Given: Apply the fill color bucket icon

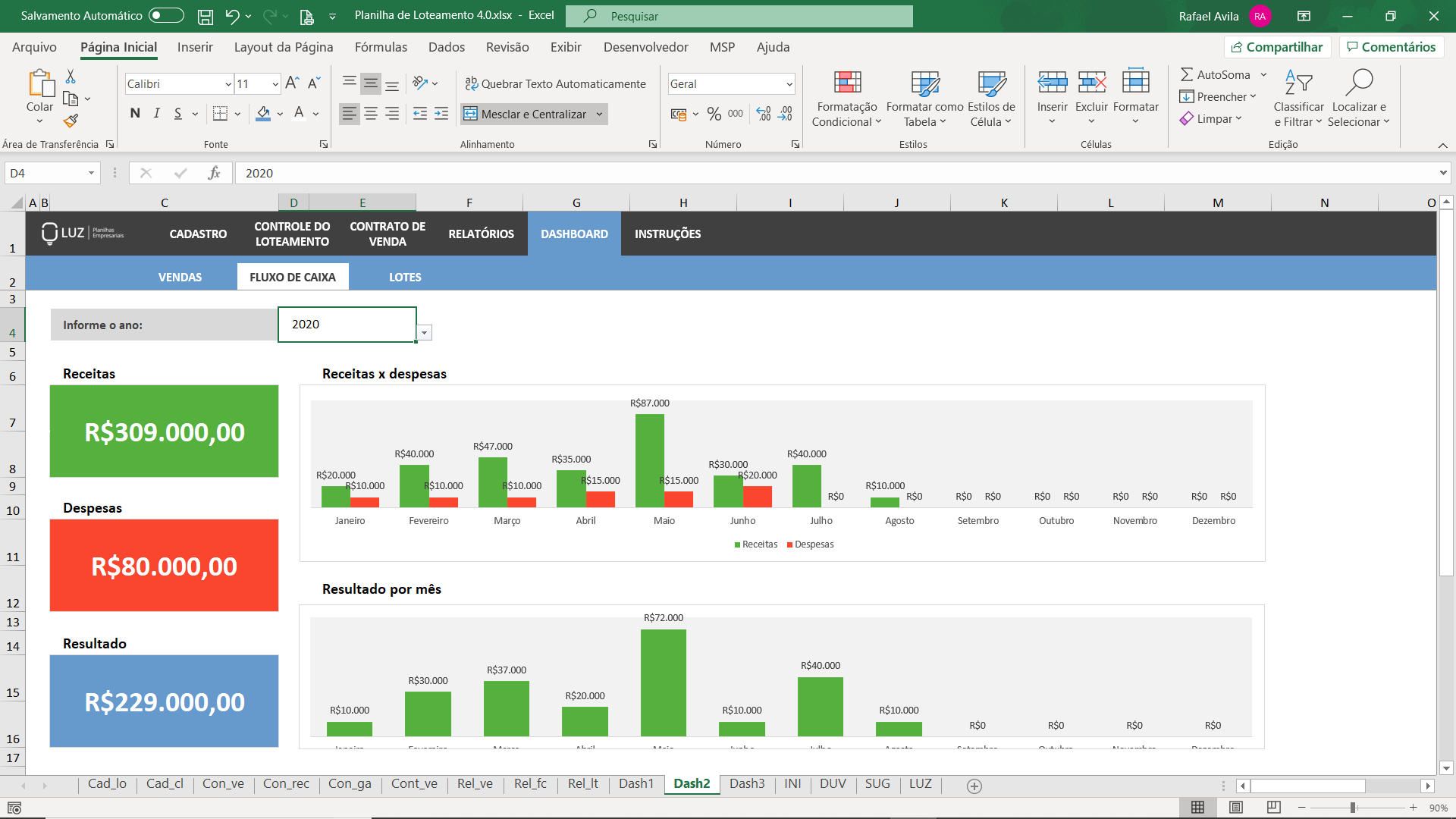Looking at the screenshot, I should click(x=263, y=114).
